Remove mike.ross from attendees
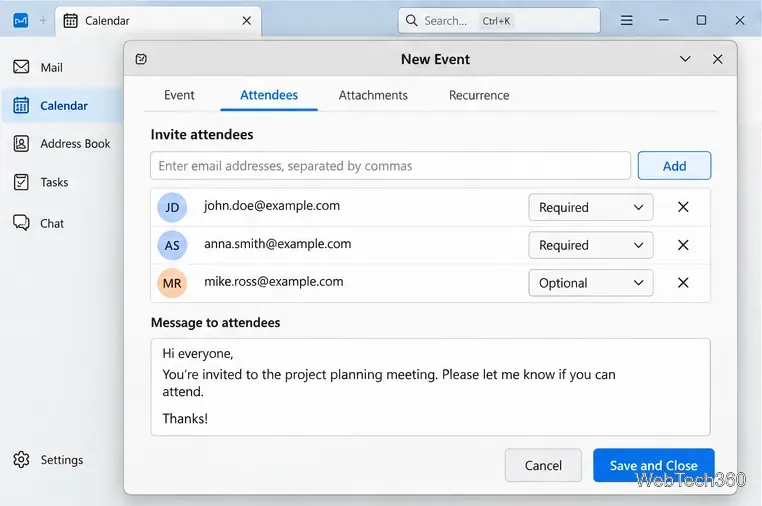Viewport: 762px width, 506px height. [x=683, y=282]
